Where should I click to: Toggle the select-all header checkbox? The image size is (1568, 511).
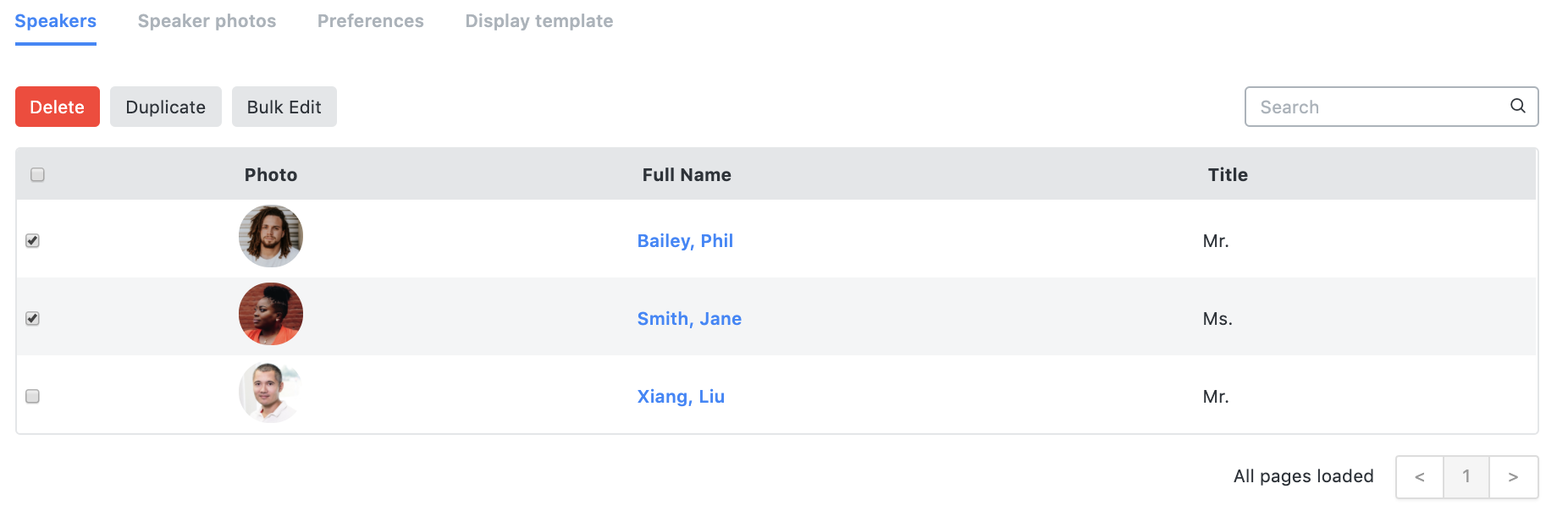pos(37,174)
